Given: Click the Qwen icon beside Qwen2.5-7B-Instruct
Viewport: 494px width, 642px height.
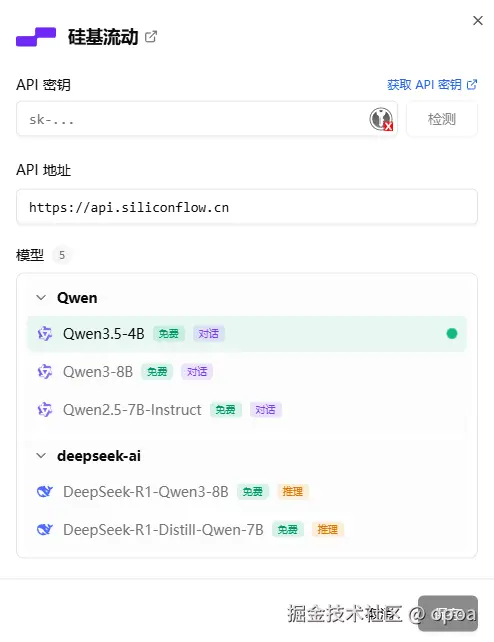Looking at the screenshot, I should (x=45, y=410).
